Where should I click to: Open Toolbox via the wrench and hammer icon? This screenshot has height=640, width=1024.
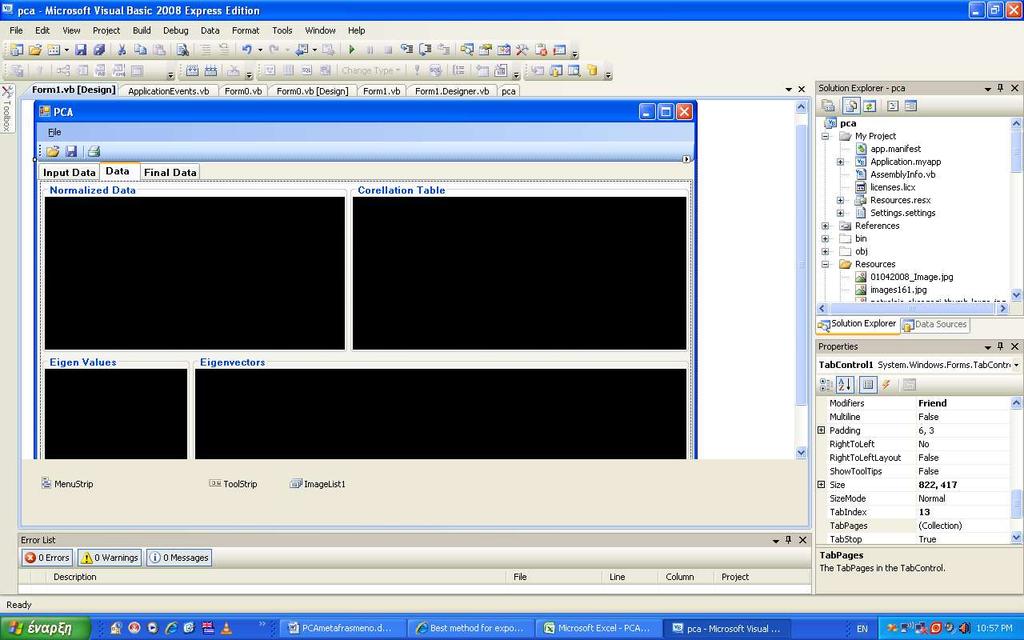pyautogui.click(x=522, y=50)
